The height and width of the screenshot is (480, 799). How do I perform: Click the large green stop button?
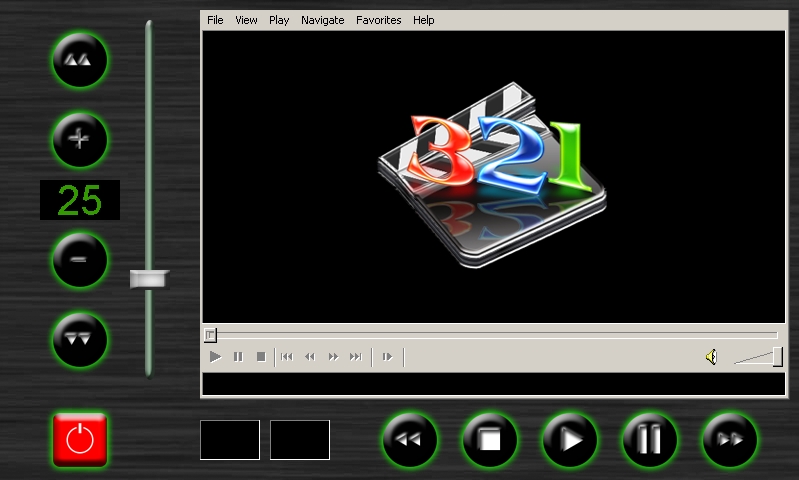click(x=489, y=440)
